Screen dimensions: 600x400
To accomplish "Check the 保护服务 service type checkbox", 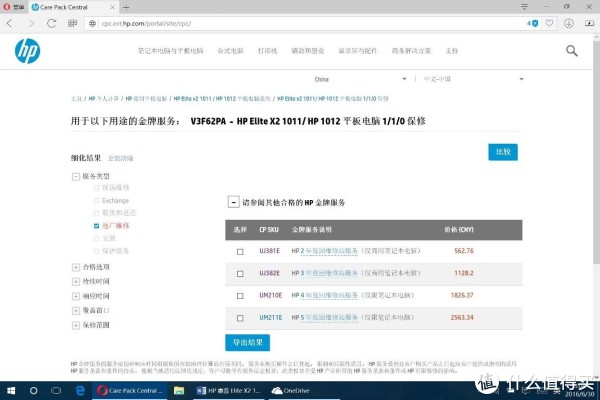I will pos(96,251).
